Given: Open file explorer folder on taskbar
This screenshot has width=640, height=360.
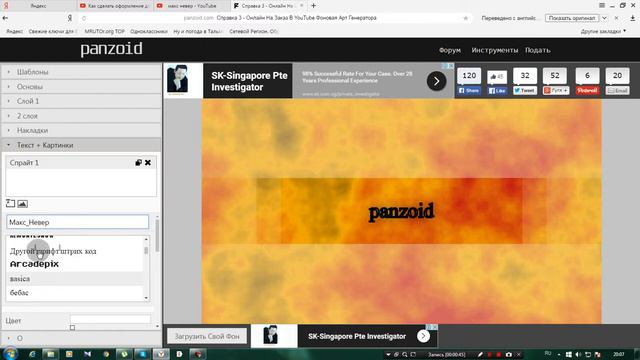Looking at the screenshot, I should click(51, 354).
